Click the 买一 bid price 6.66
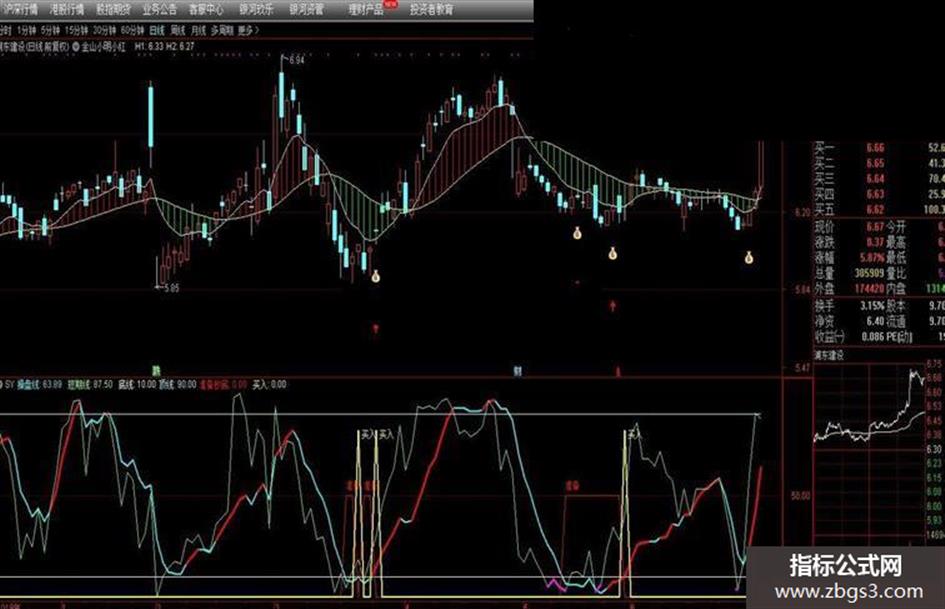This screenshot has width=945, height=609. point(875,148)
